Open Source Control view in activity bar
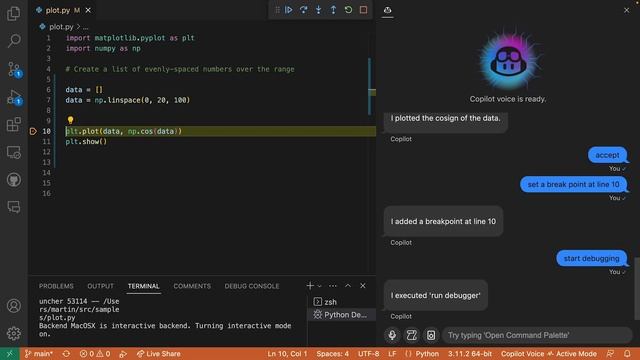Screen dimensions: 640x360 [14, 69]
